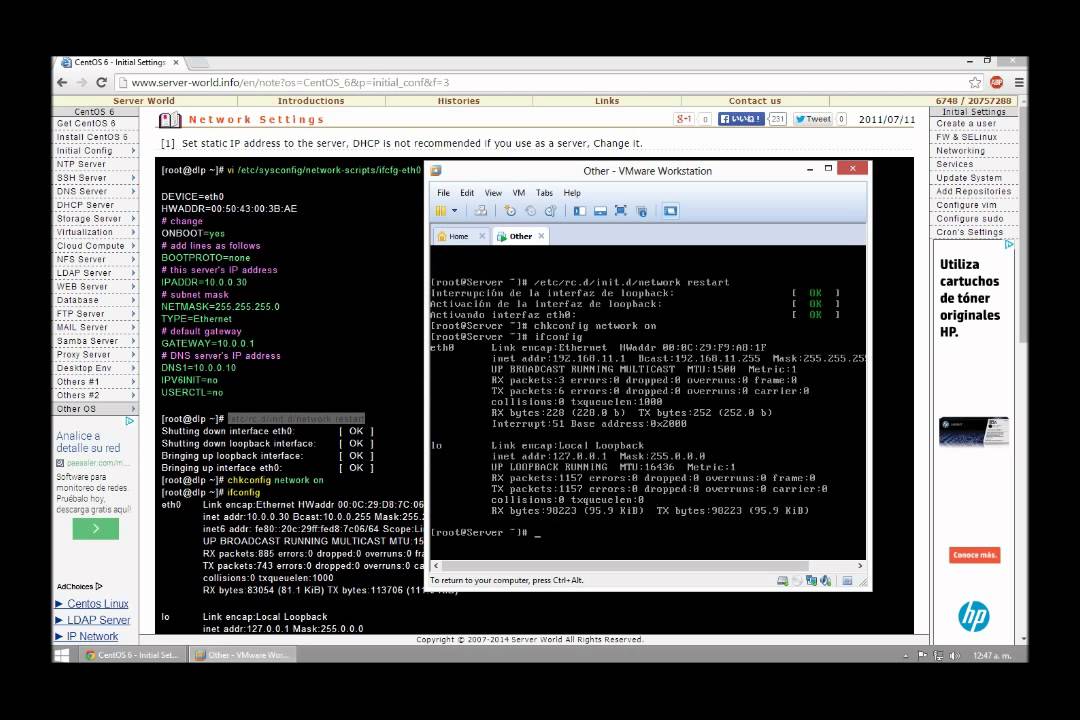The width and height of the screenshot is (1080, 720).
Task: Expand the Samba Server menu
Action: pos(96,341)
